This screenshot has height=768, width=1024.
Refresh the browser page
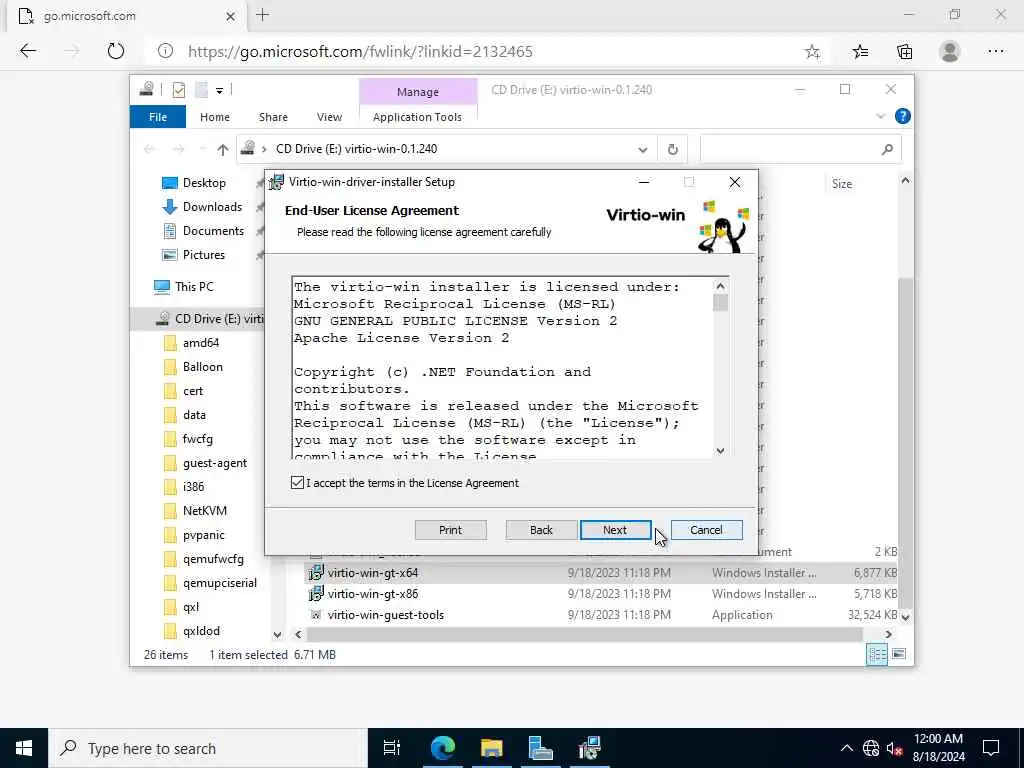click(x=116, y=51)
